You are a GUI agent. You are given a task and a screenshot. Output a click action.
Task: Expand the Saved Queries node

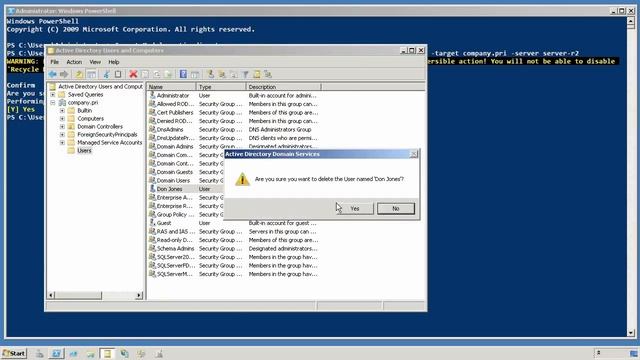click(x=53, y=94)
